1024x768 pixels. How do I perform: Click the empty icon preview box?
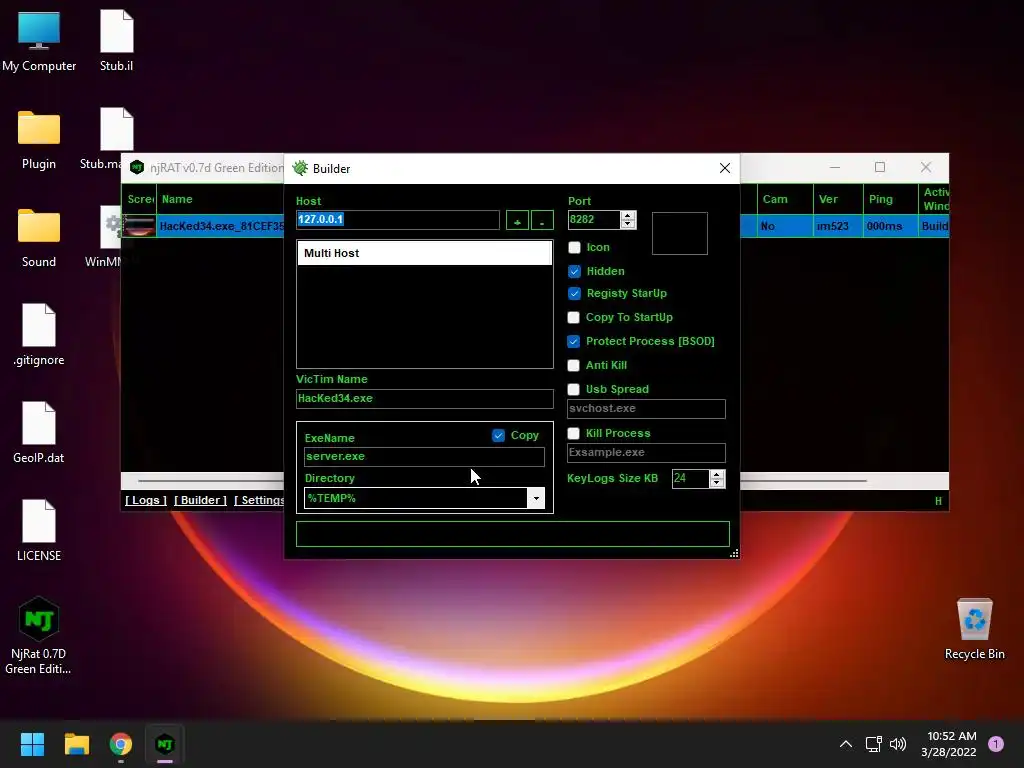point(679,233)
